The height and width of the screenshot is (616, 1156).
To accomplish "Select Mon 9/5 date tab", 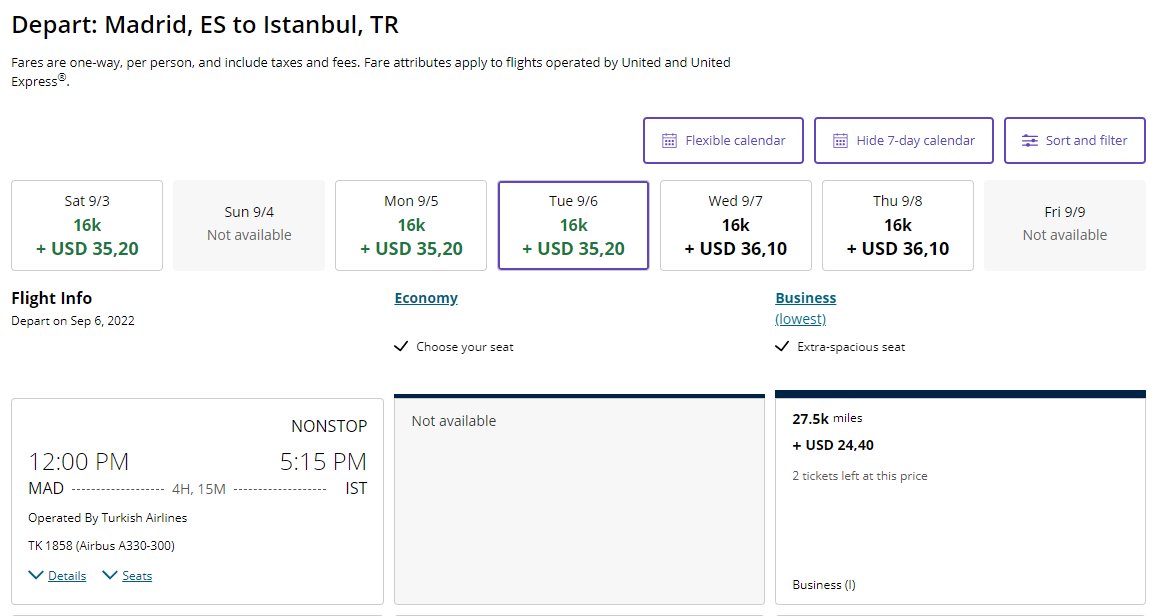I will pos(411,225).
